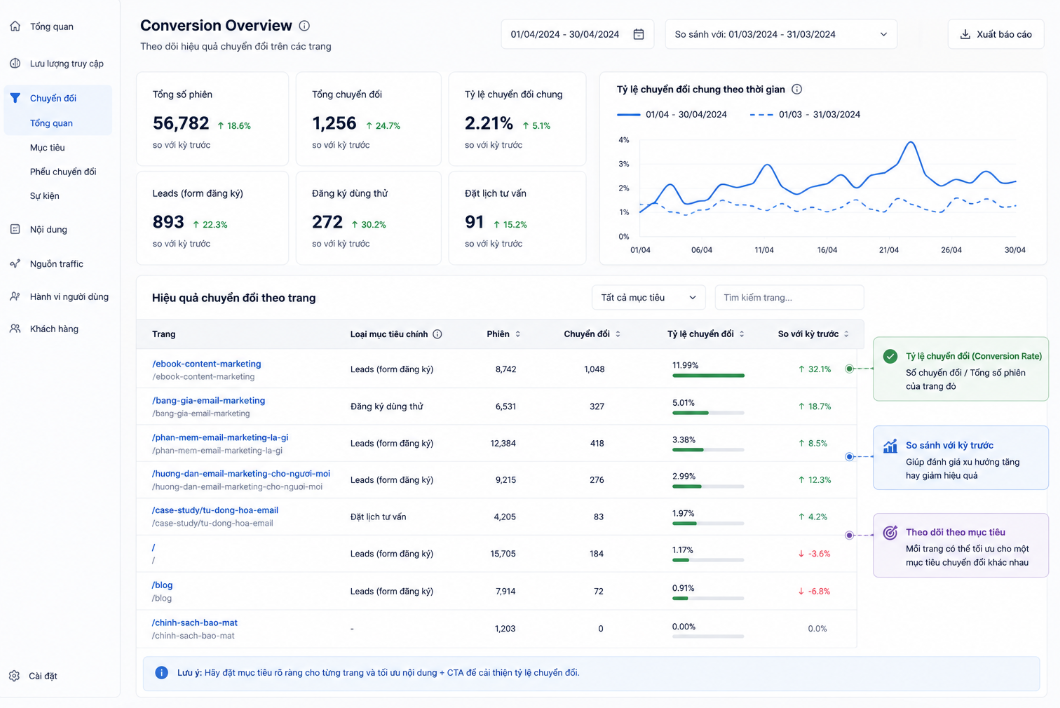1060x708 pixels.
Task: Click the Chuyển đổi funnel icon in sidebar
Action: (x=15, y=98)
